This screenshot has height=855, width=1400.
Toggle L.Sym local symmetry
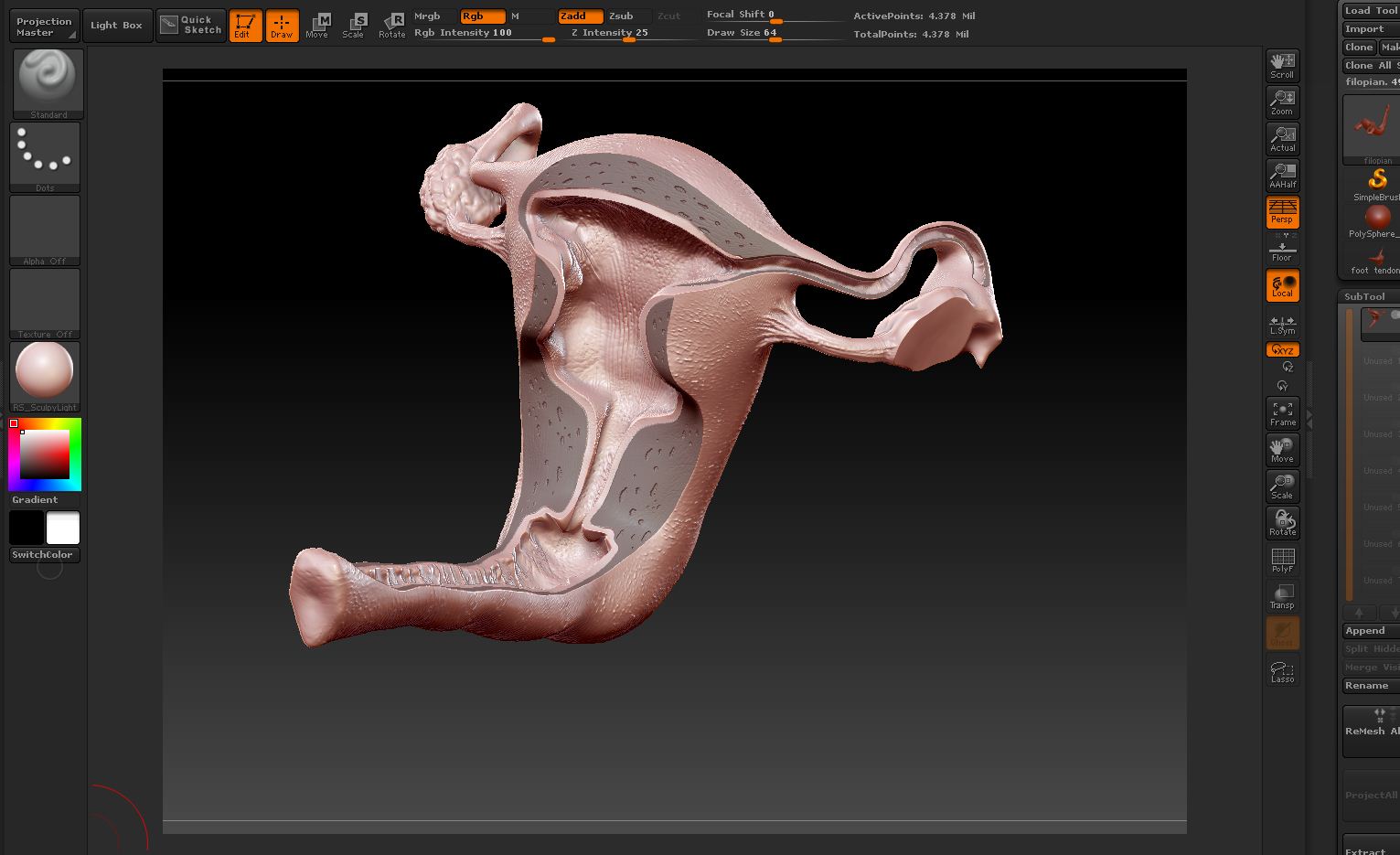click(x=1282, y=325)
